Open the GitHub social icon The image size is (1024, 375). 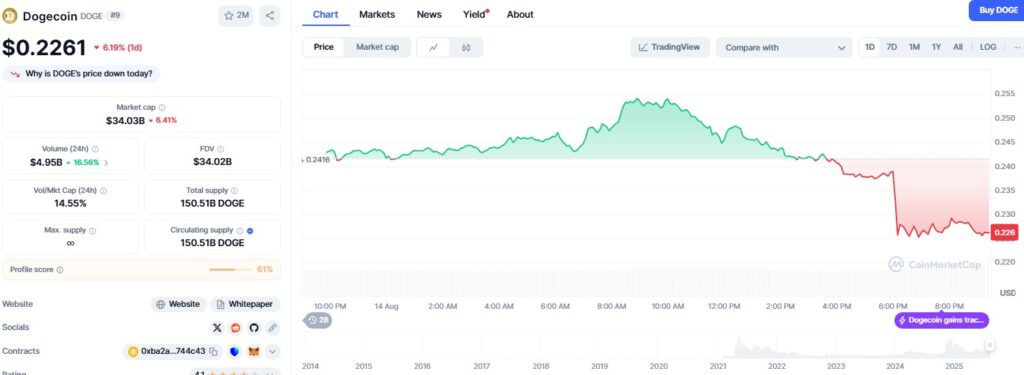point(254,327)
